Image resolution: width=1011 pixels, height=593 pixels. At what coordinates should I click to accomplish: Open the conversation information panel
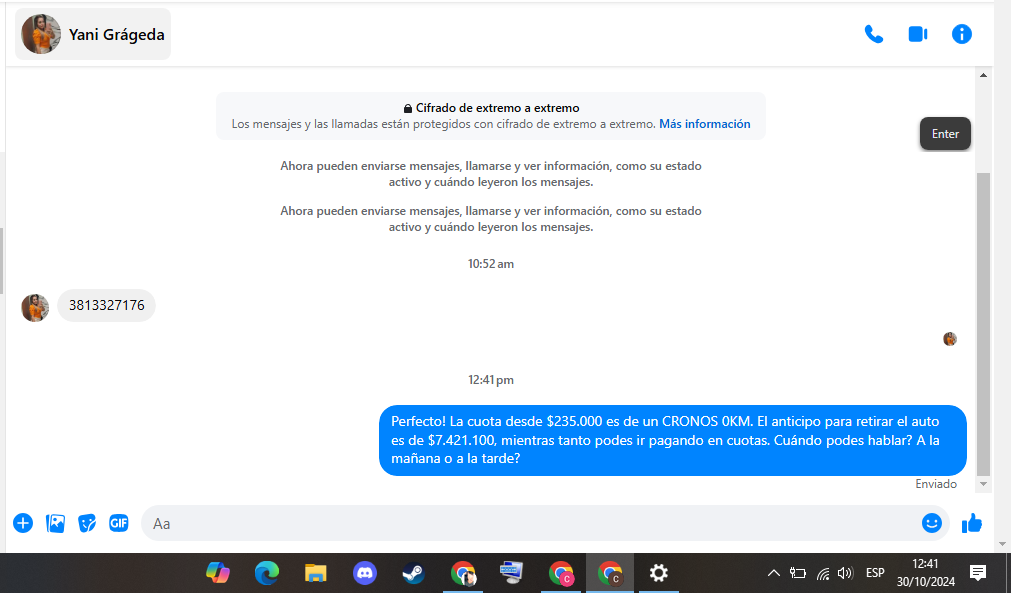click(x=961, y=34)
